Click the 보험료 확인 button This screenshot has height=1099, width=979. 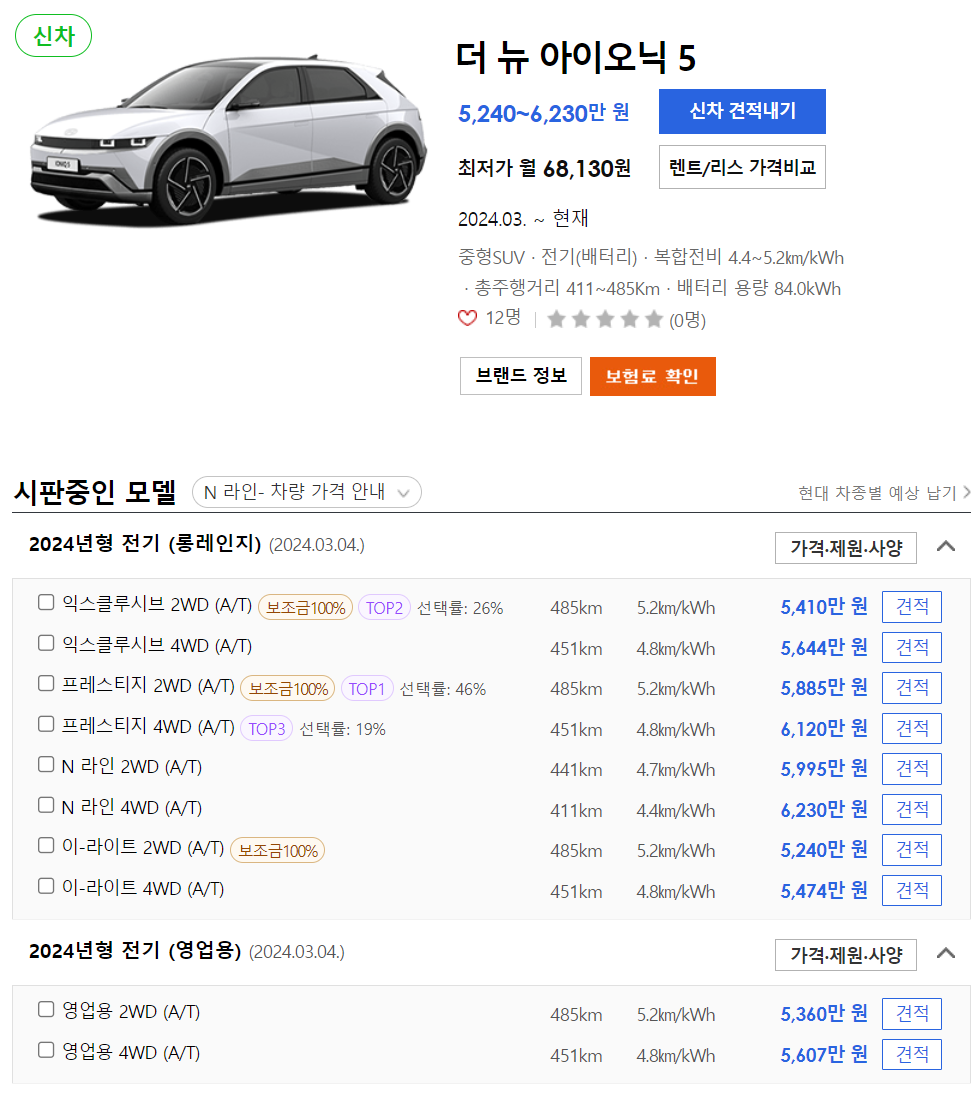coord(652,376)
